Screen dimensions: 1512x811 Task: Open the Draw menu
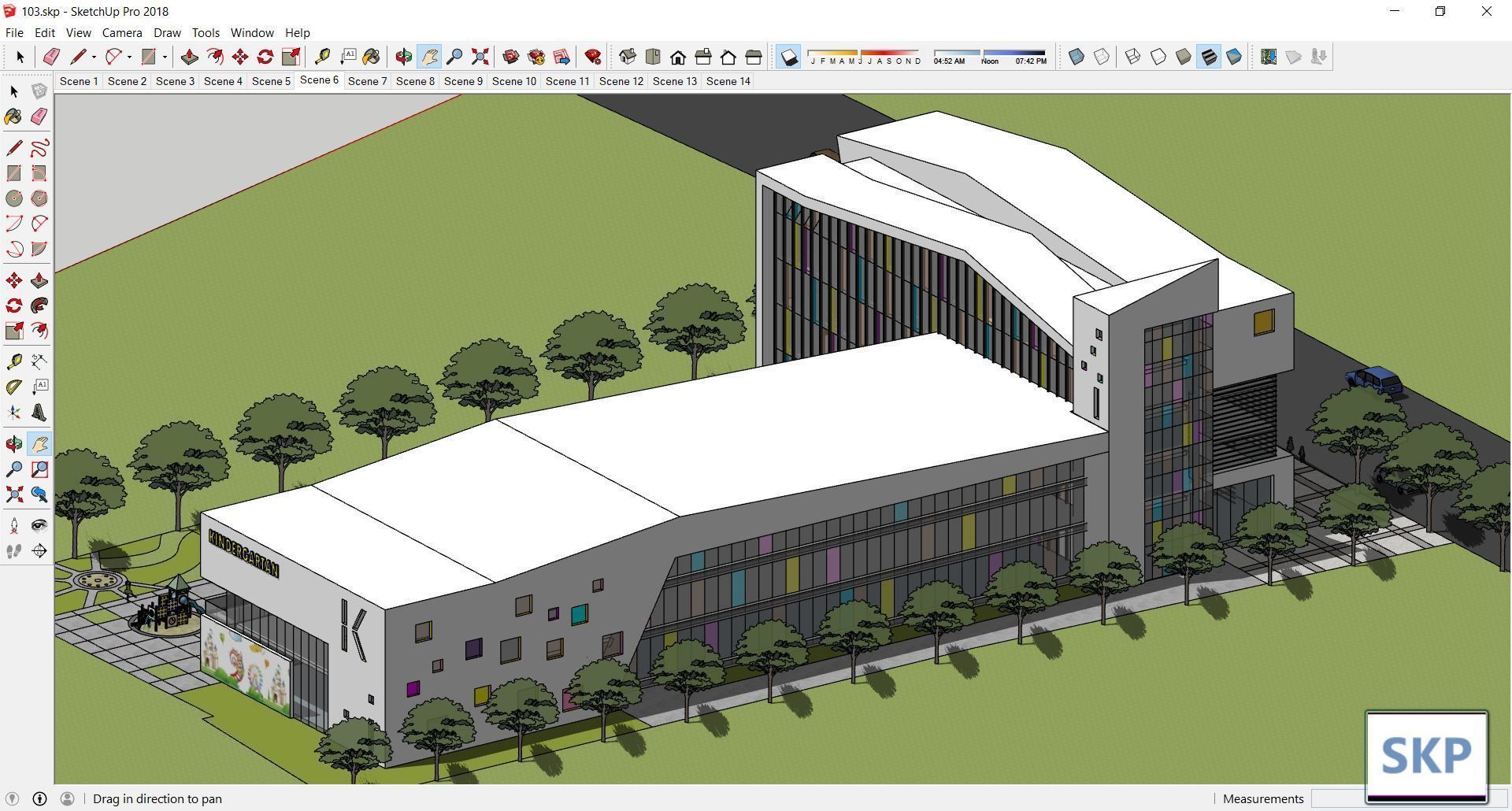[167, 32]
